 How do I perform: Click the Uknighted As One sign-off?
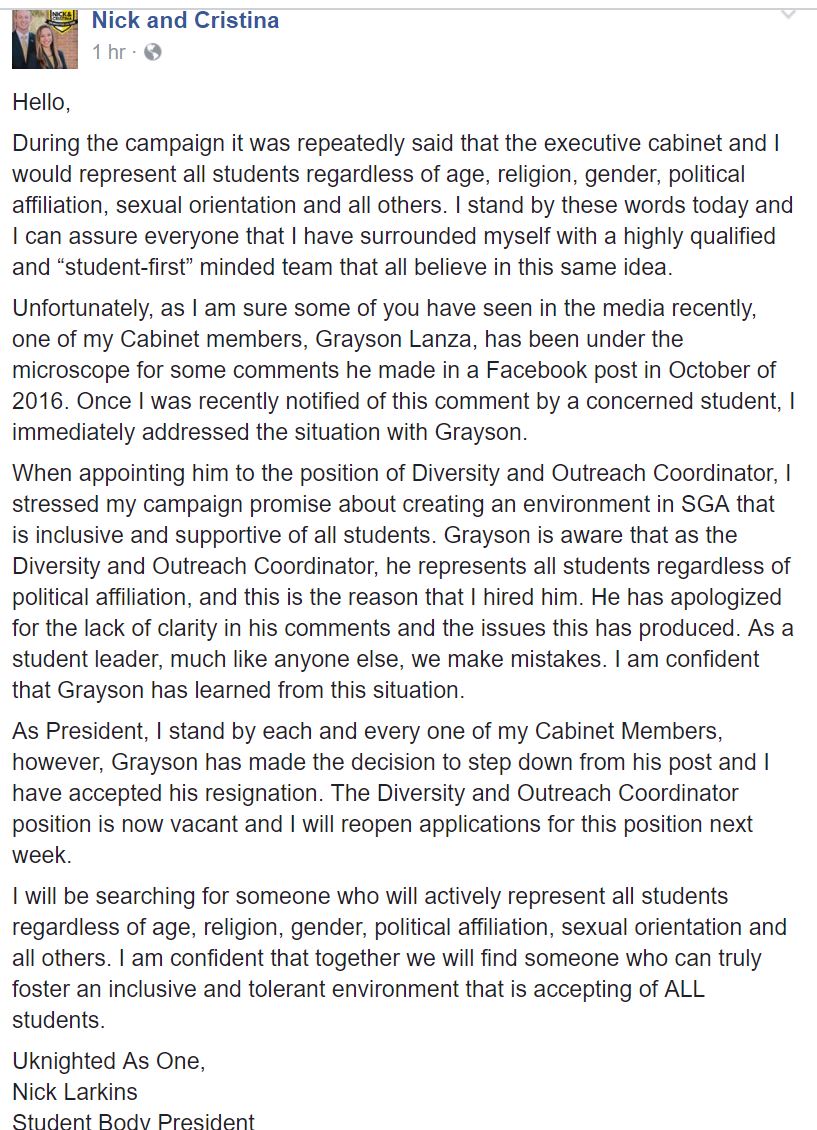[109, 1061]
